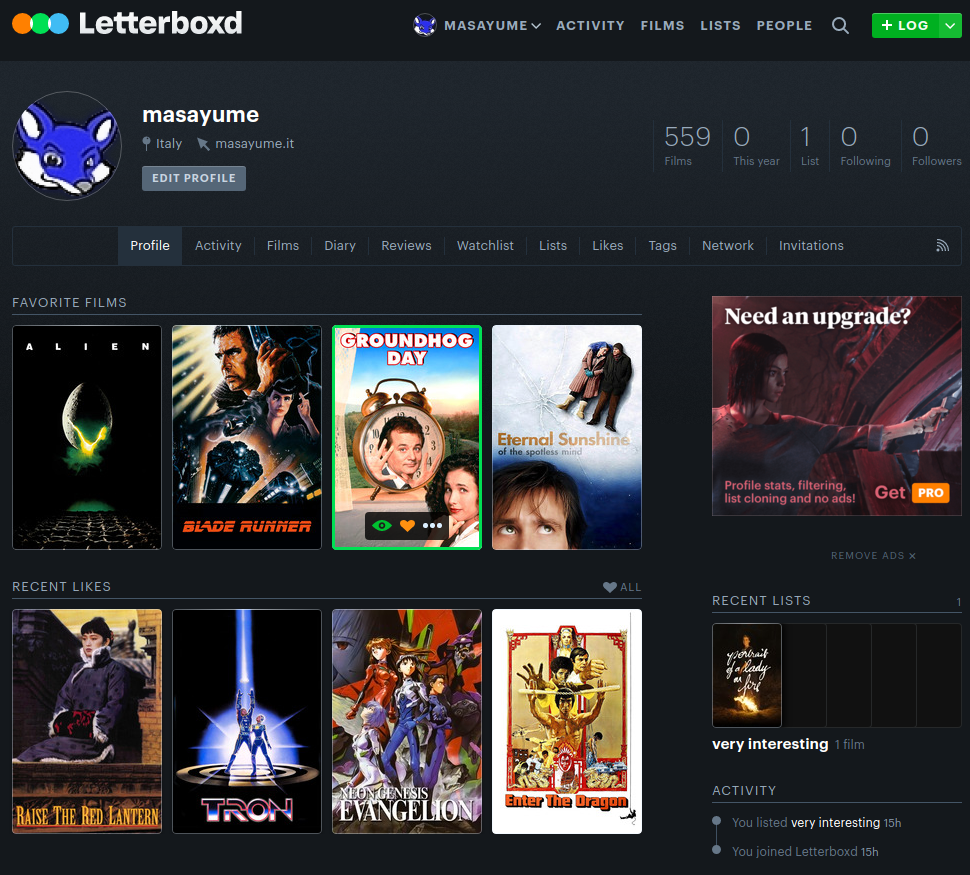The width and height of the screenshot is (970, 875).
Task: Open Portrait of a Lady on Fire thumbnail
Action: point(747,675)
